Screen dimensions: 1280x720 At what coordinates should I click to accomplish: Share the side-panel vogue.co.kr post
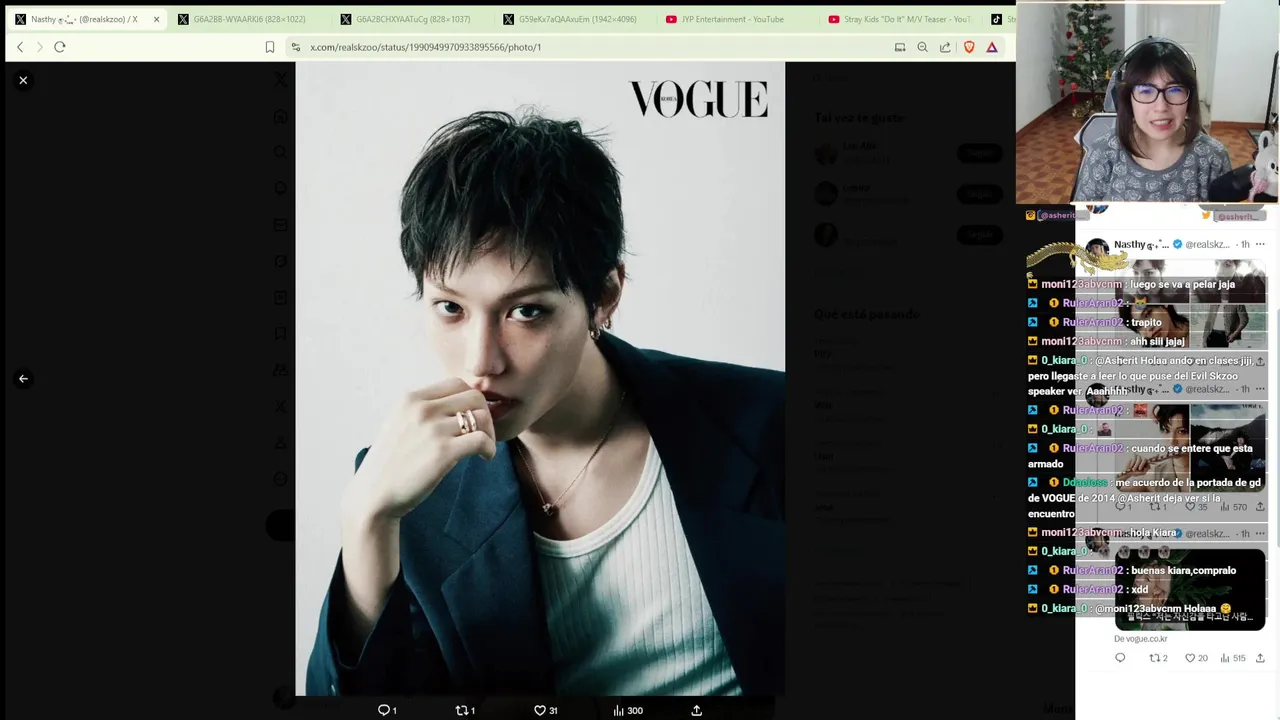(x=1260, y=658)
